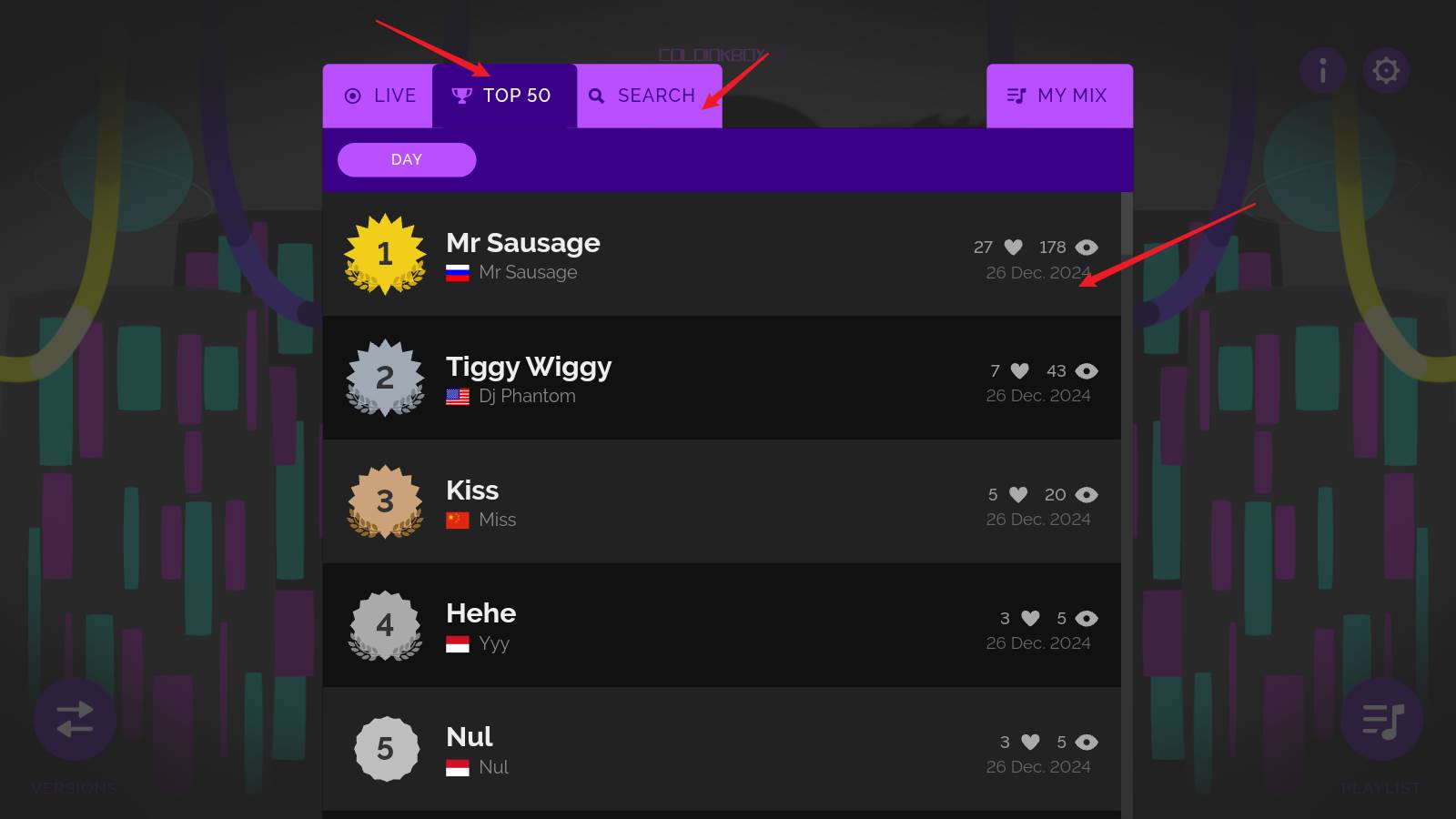Click the Versions swap-arrows icon
Screen dimensions: 1456x819
coord(75,719)
